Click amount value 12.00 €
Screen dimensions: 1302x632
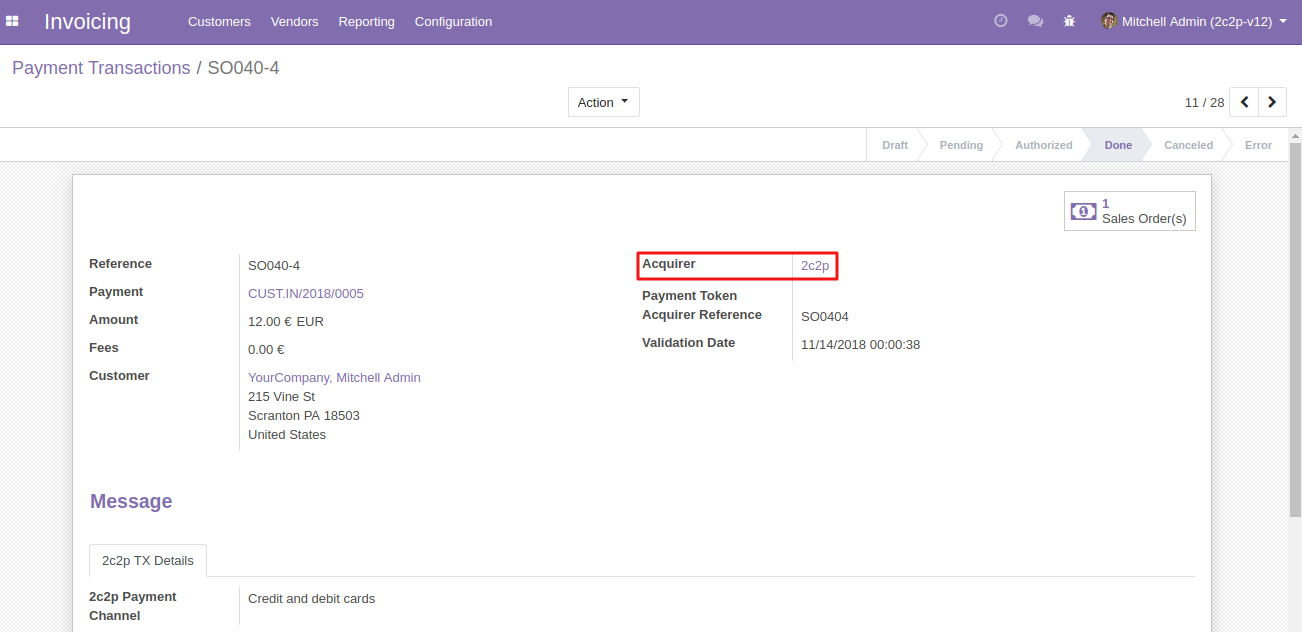(x=270, y=321)
